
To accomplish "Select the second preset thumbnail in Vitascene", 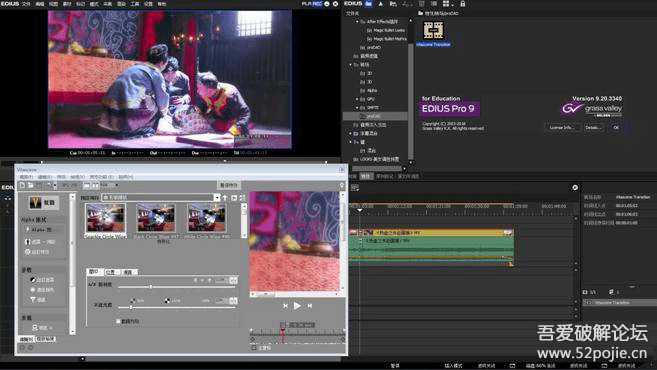I will (156, 218).
